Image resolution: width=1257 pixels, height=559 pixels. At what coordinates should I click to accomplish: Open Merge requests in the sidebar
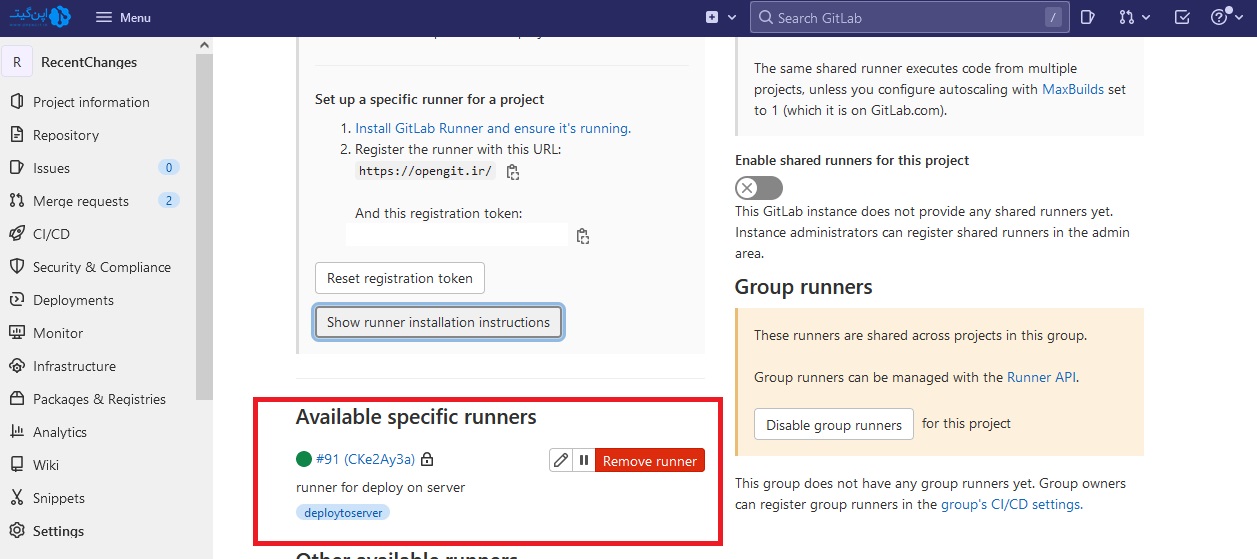[80, 201]
